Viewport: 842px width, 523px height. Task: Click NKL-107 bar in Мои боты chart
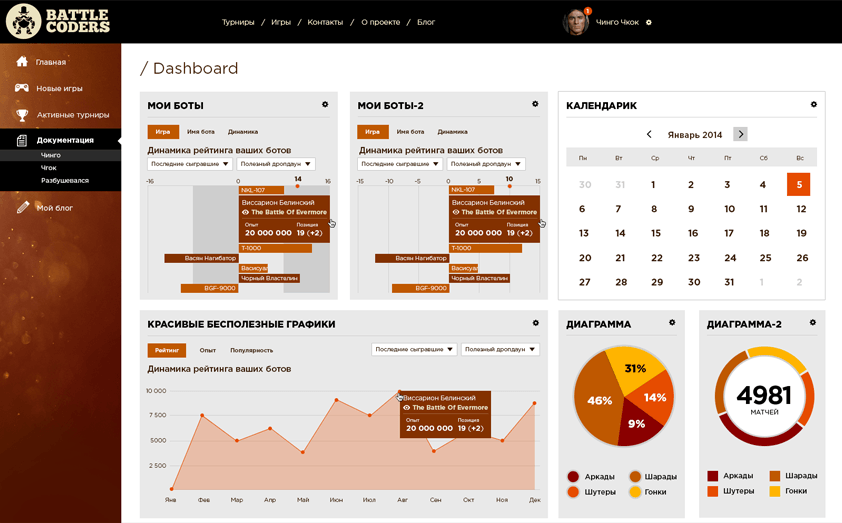pos(261,190)
